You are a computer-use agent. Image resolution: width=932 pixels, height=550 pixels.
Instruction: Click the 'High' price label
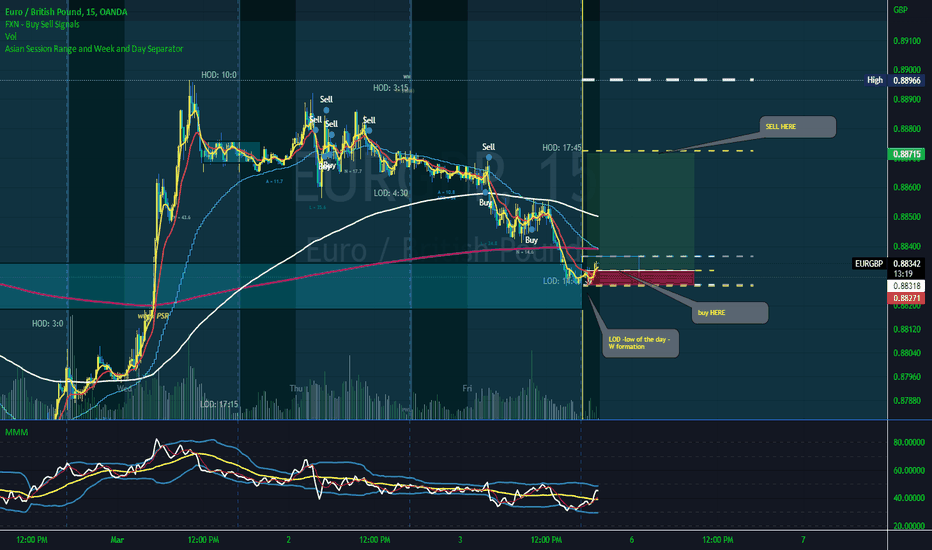(874, 80)
